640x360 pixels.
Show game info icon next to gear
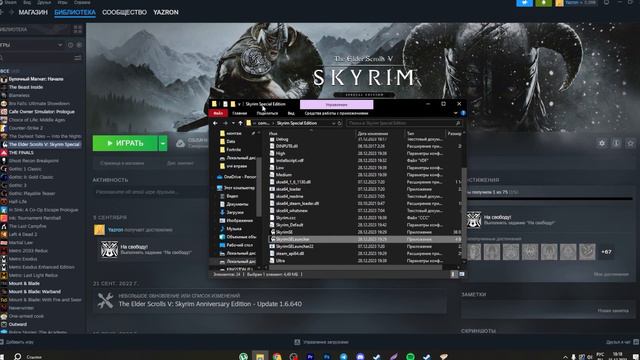click(616, 143)
